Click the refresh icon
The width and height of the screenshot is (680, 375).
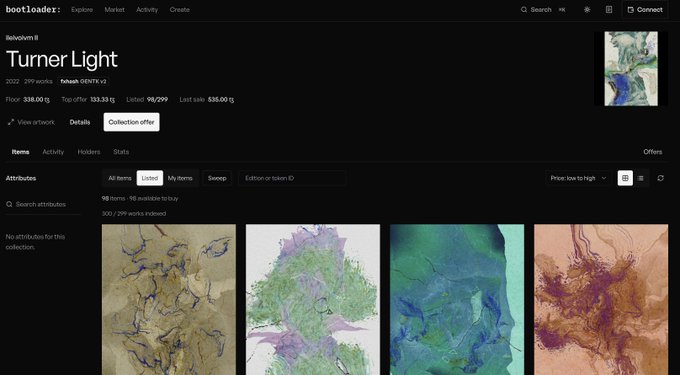pyautogui.click(x=660, y=178)
